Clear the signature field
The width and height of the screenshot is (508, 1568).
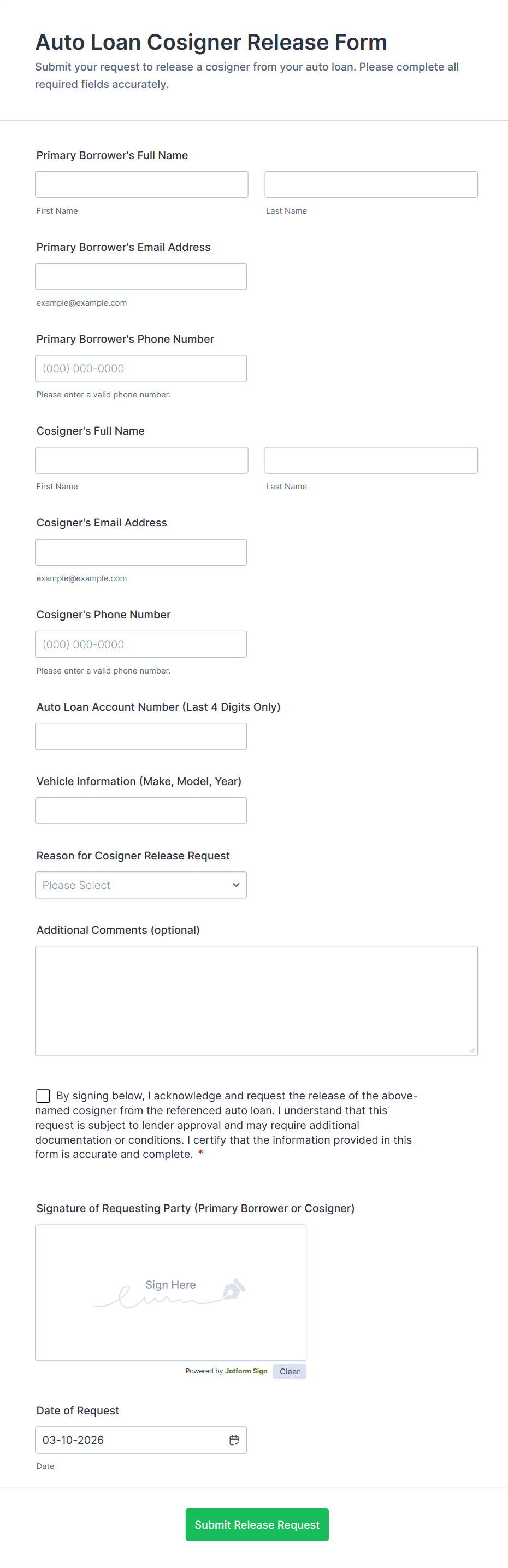tap(289, 1371)
